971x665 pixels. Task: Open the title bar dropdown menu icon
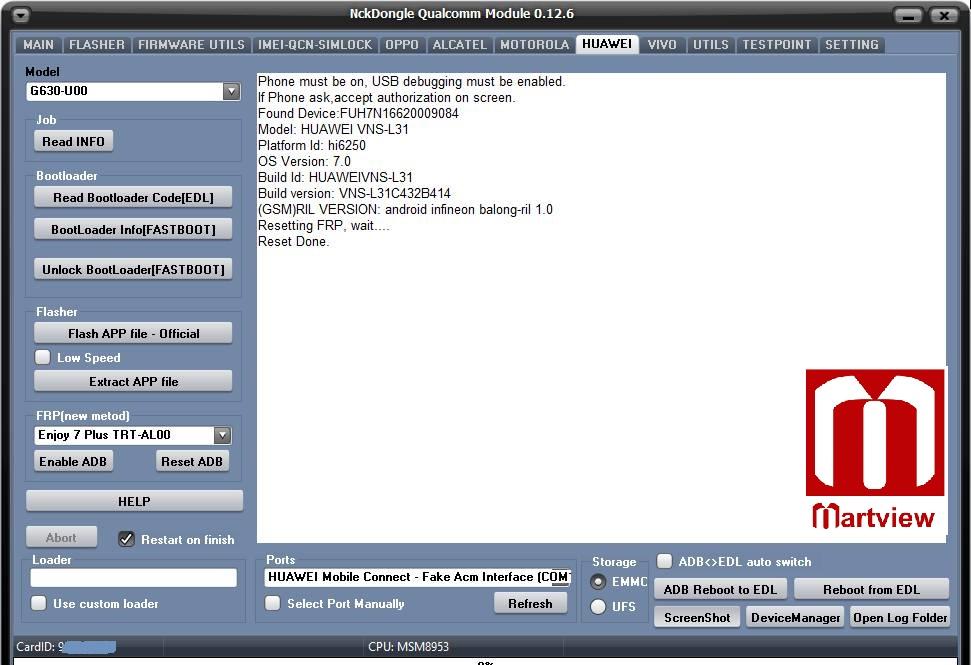coord(20,15)
